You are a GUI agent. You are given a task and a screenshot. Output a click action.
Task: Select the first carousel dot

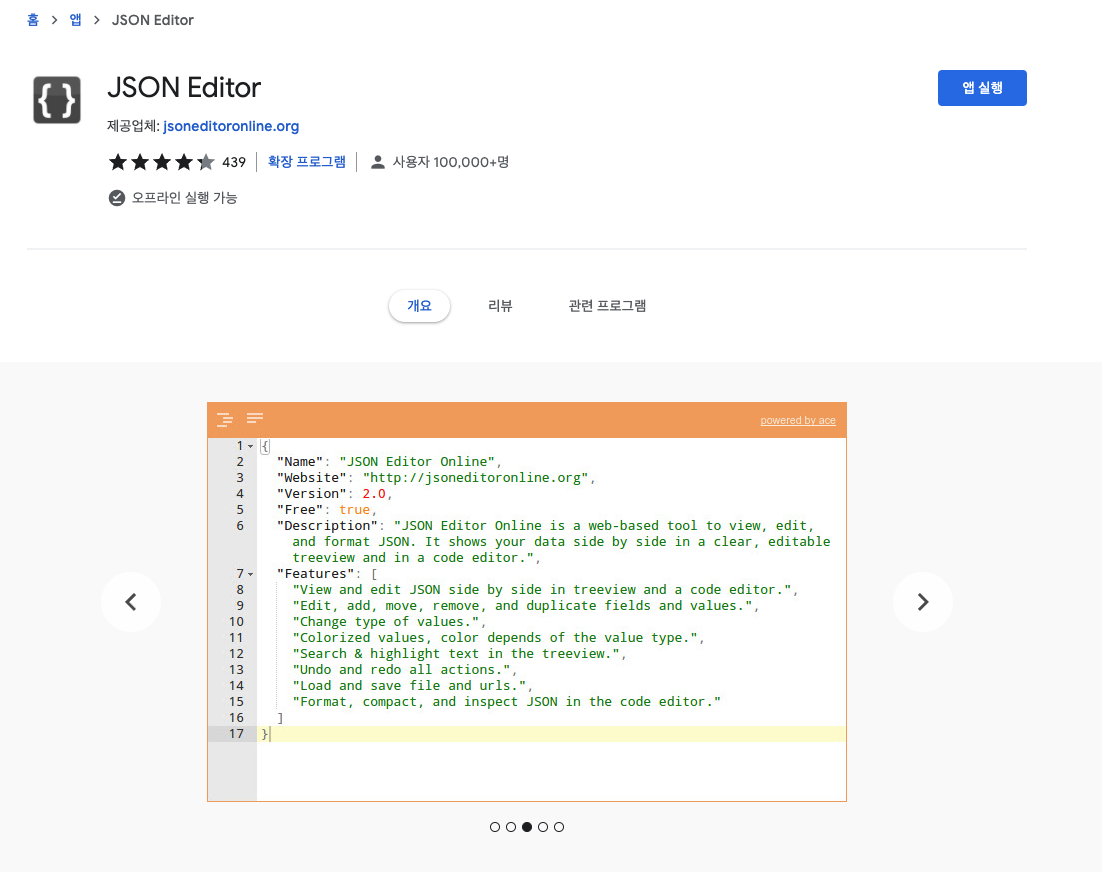[495, 827]
